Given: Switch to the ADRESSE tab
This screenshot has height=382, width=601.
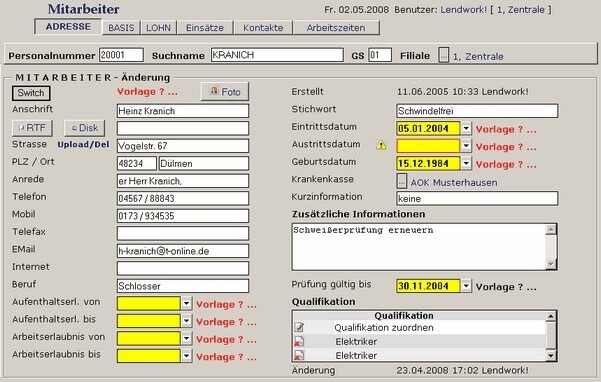Looking at the screenshot, I should pyautogui.click(x=68, y=26).
